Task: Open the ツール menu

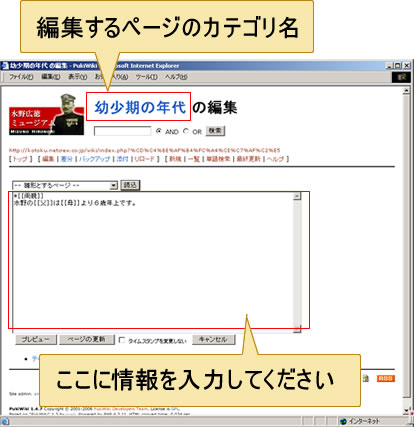Action: (146, 77)
